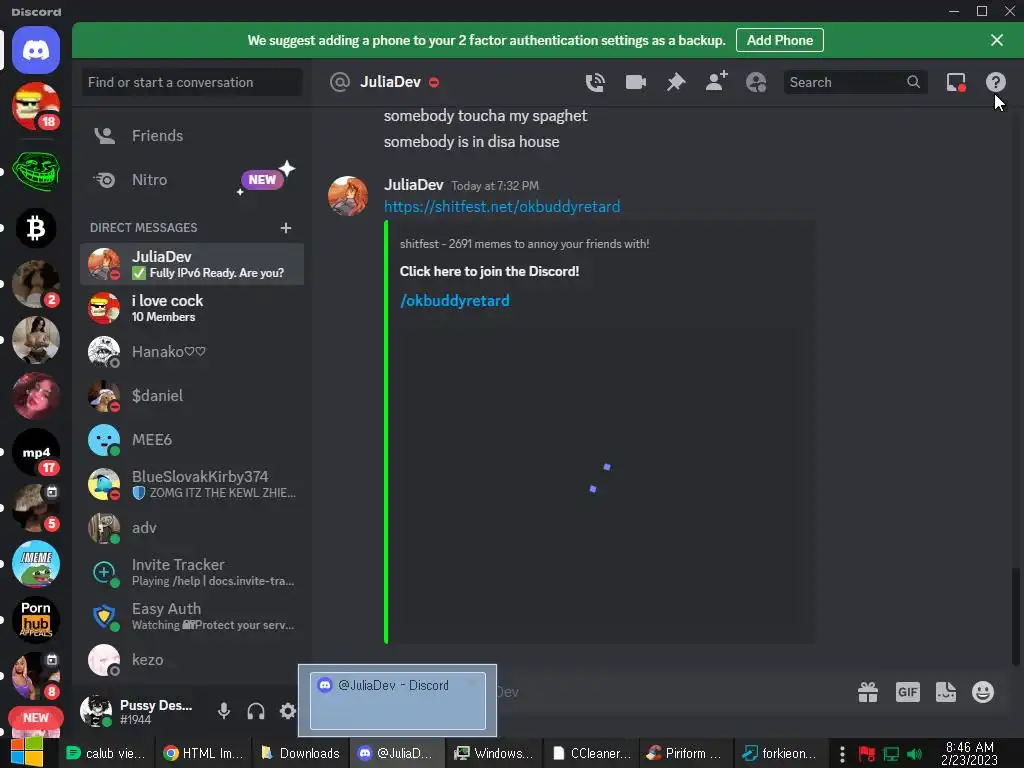Click the @JuliaDev Discord taskbar preview thumbnail
Screen dimensions: 1024x768
[x=398, y=701]
